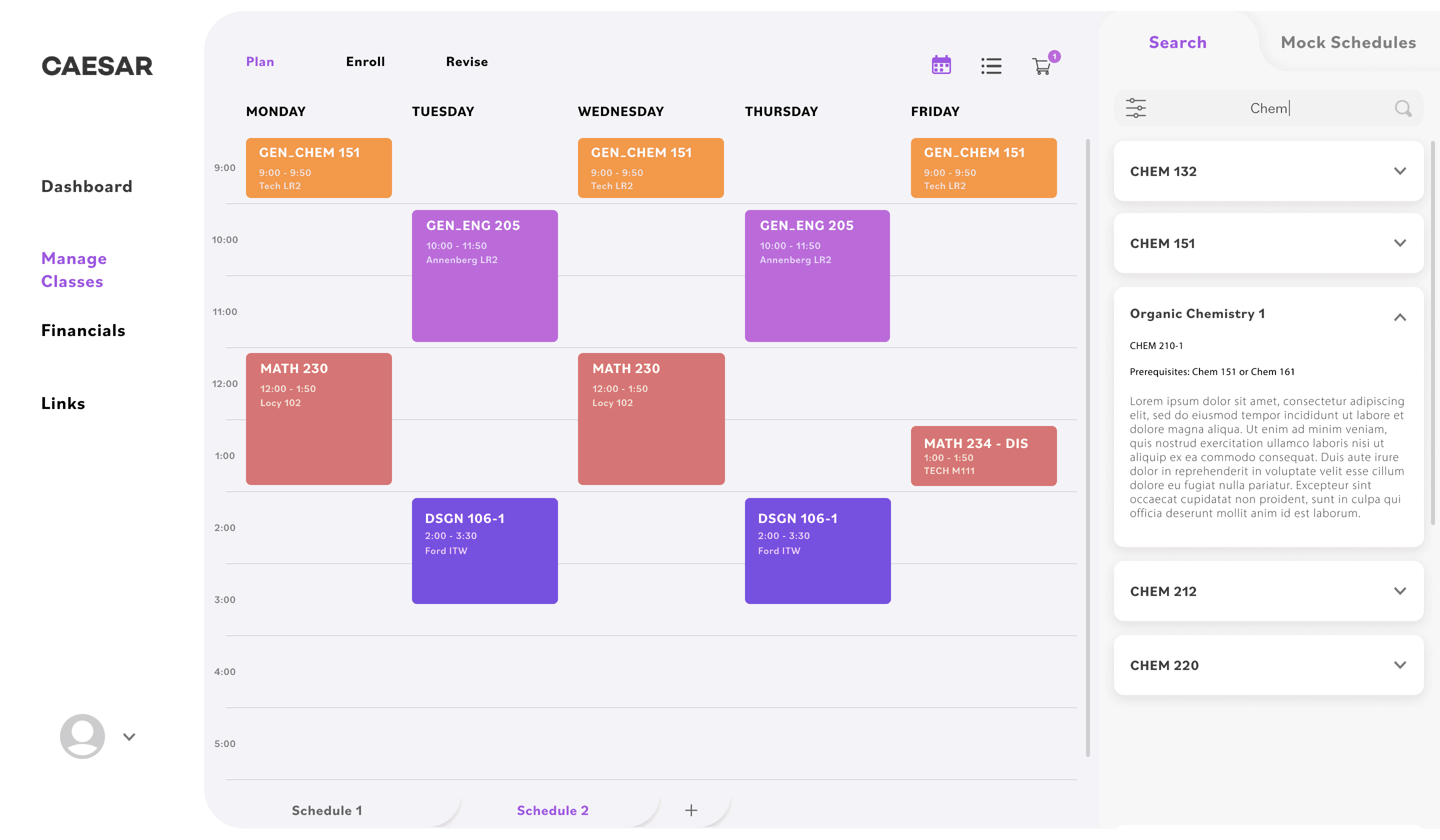
Task: Switch to calendar view icon
Action: point(941,65)
